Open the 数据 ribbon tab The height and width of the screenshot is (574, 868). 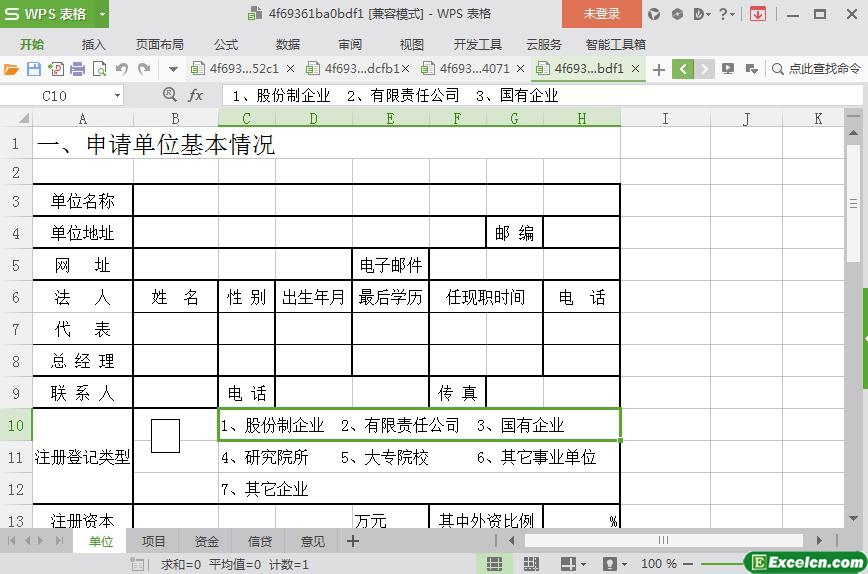[x=288, y=45]
